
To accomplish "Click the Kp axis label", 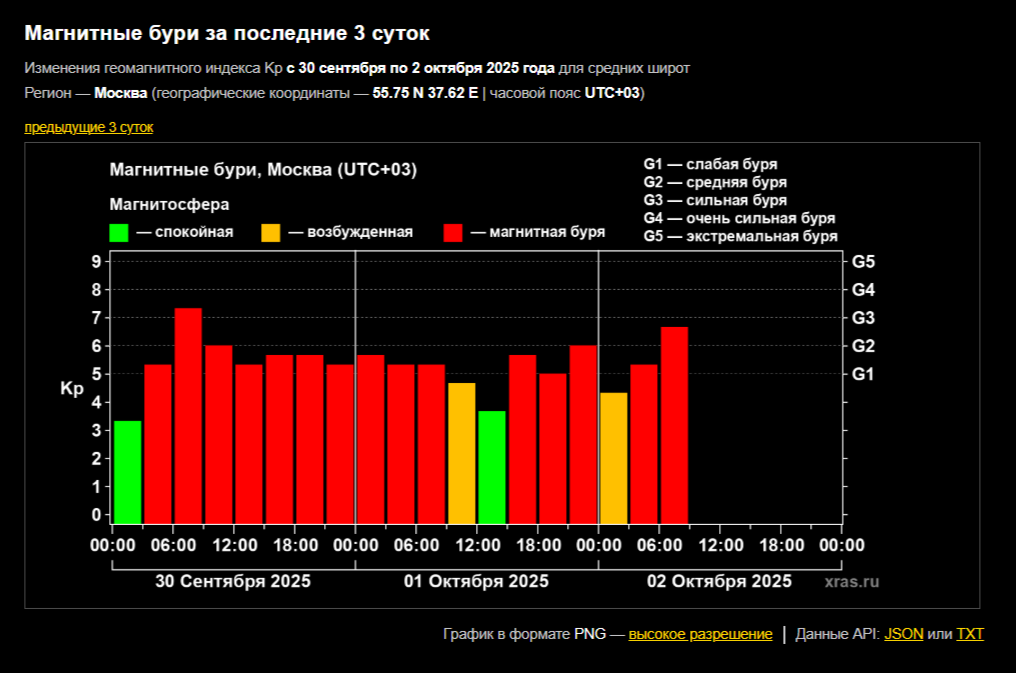I will click(72, 389).
